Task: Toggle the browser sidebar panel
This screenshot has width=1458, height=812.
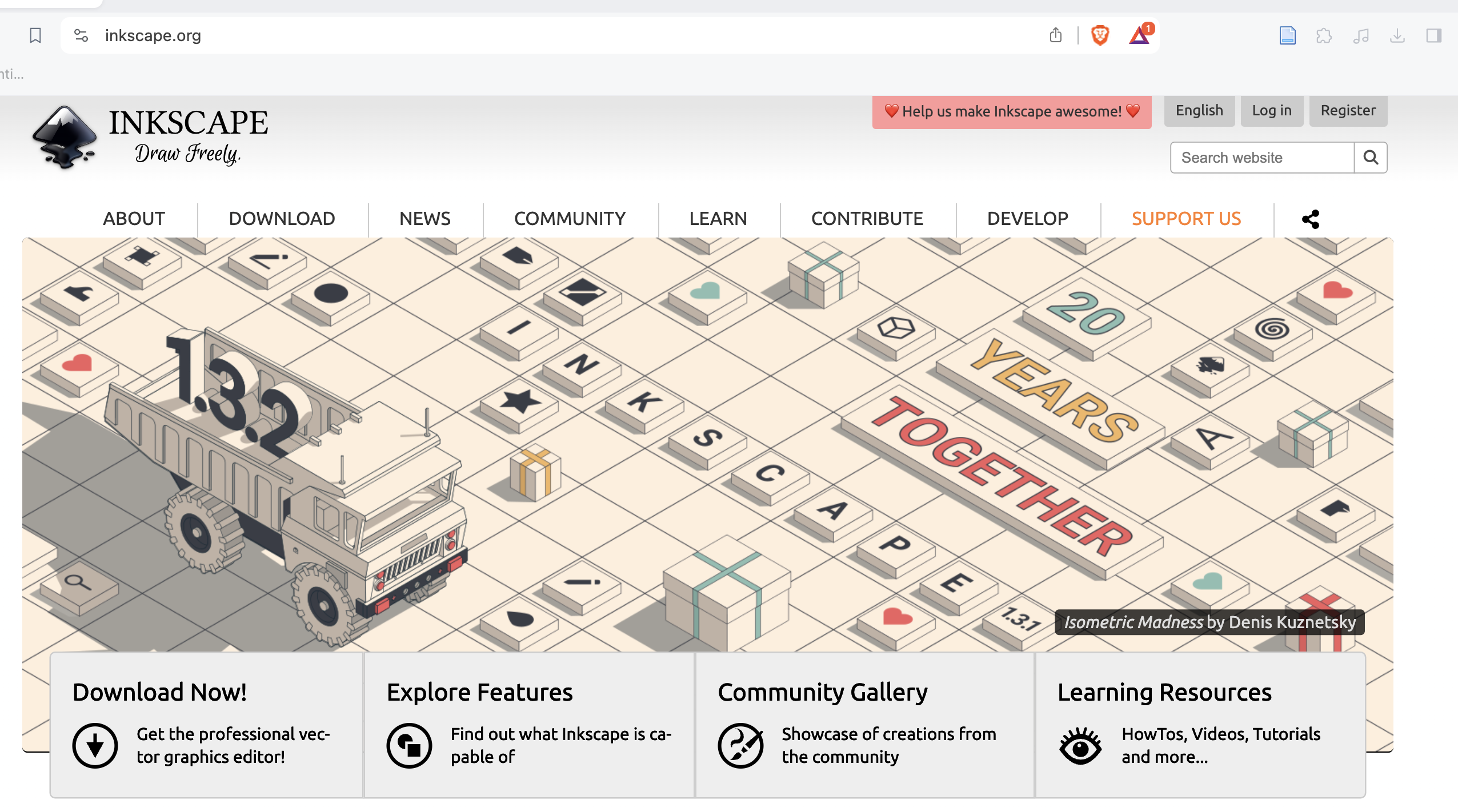Action: click(1433, 35)
